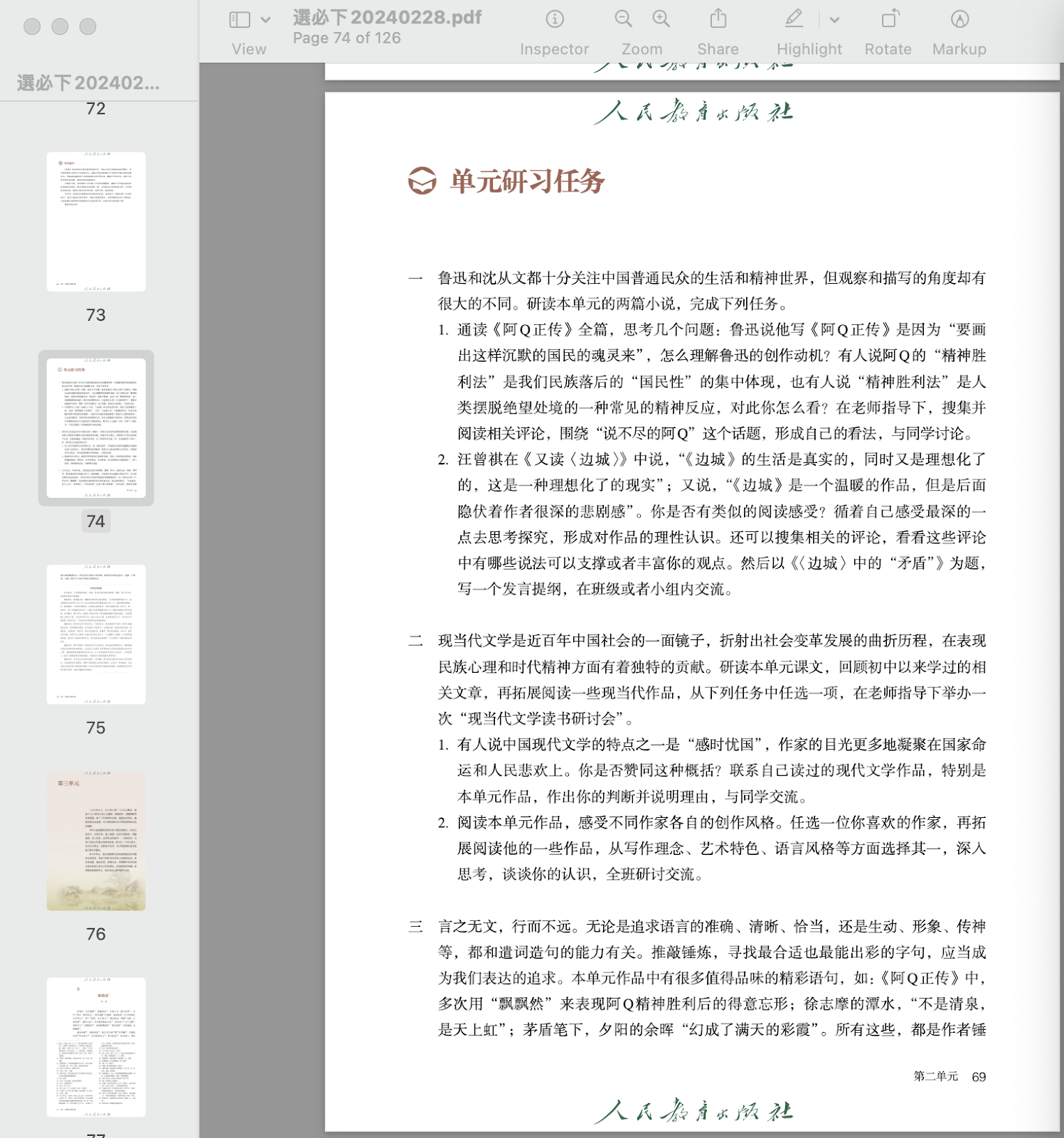Click the window title 選必下20240228.pdf
This screenshot has width=1064, height=1138.
coord(387,17)
